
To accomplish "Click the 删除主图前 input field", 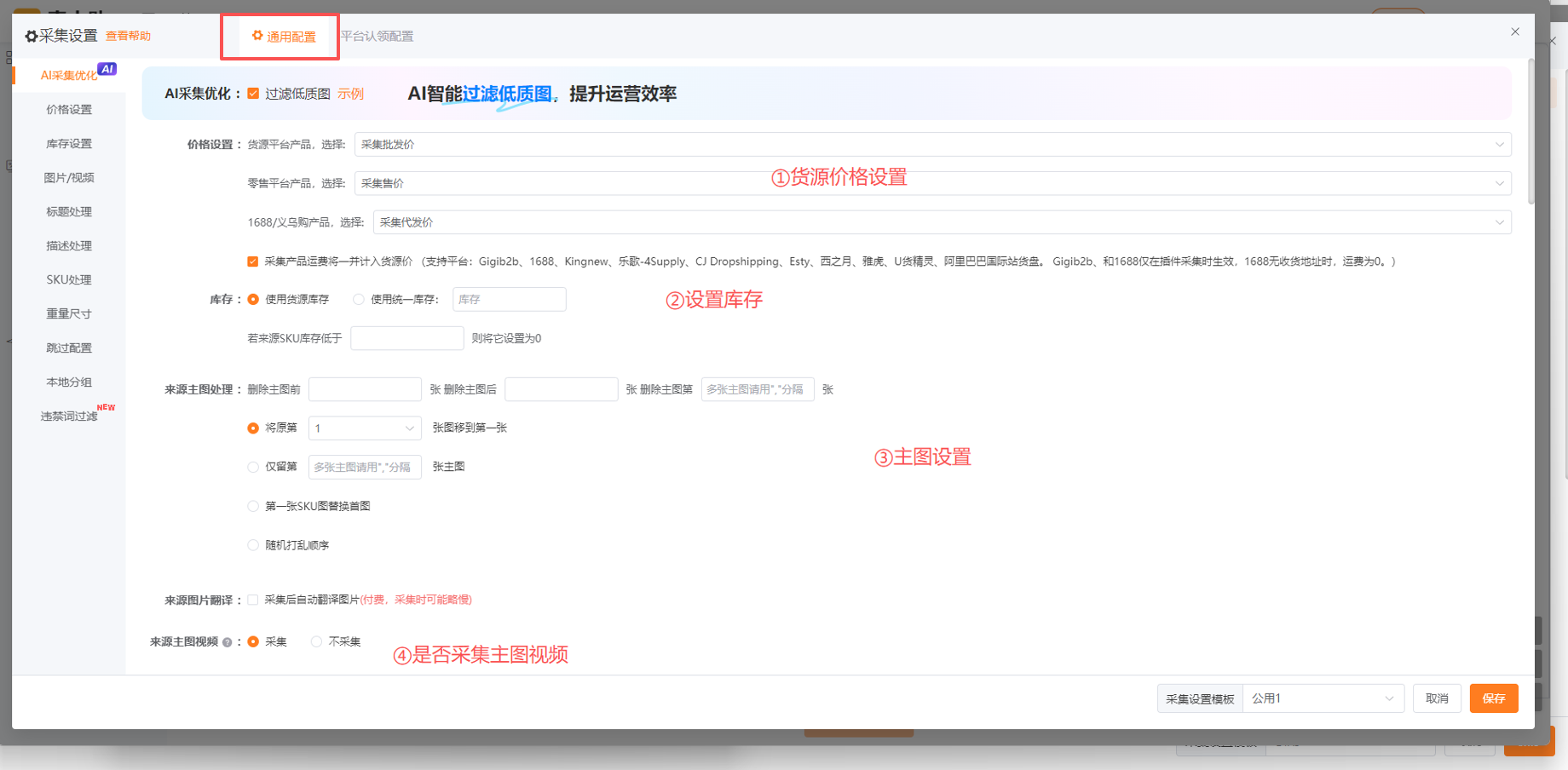I will coord(365,389).
